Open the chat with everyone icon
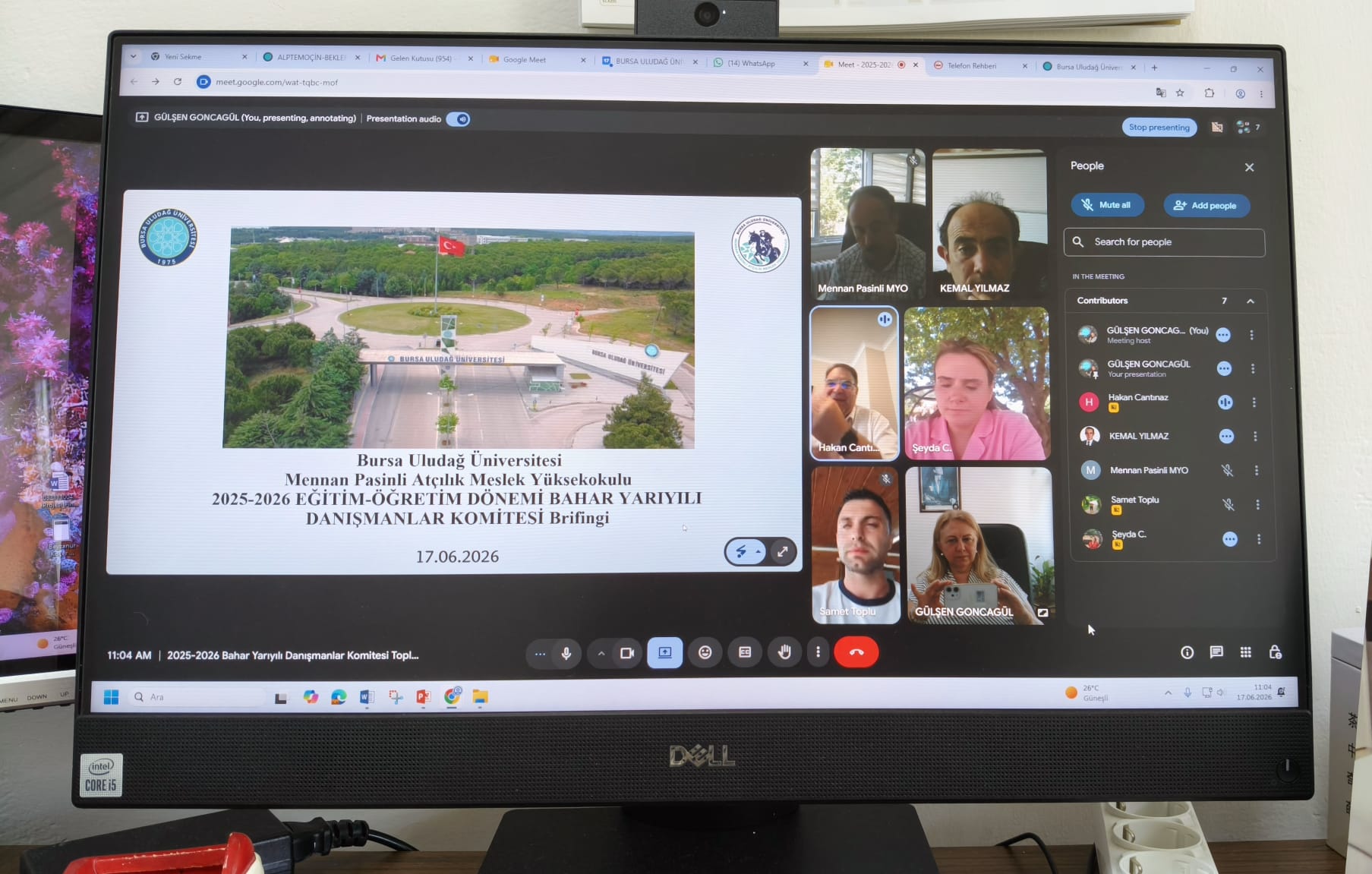Image resolution: width=1372 pixels, height=874 pixels. point(1216,652)
